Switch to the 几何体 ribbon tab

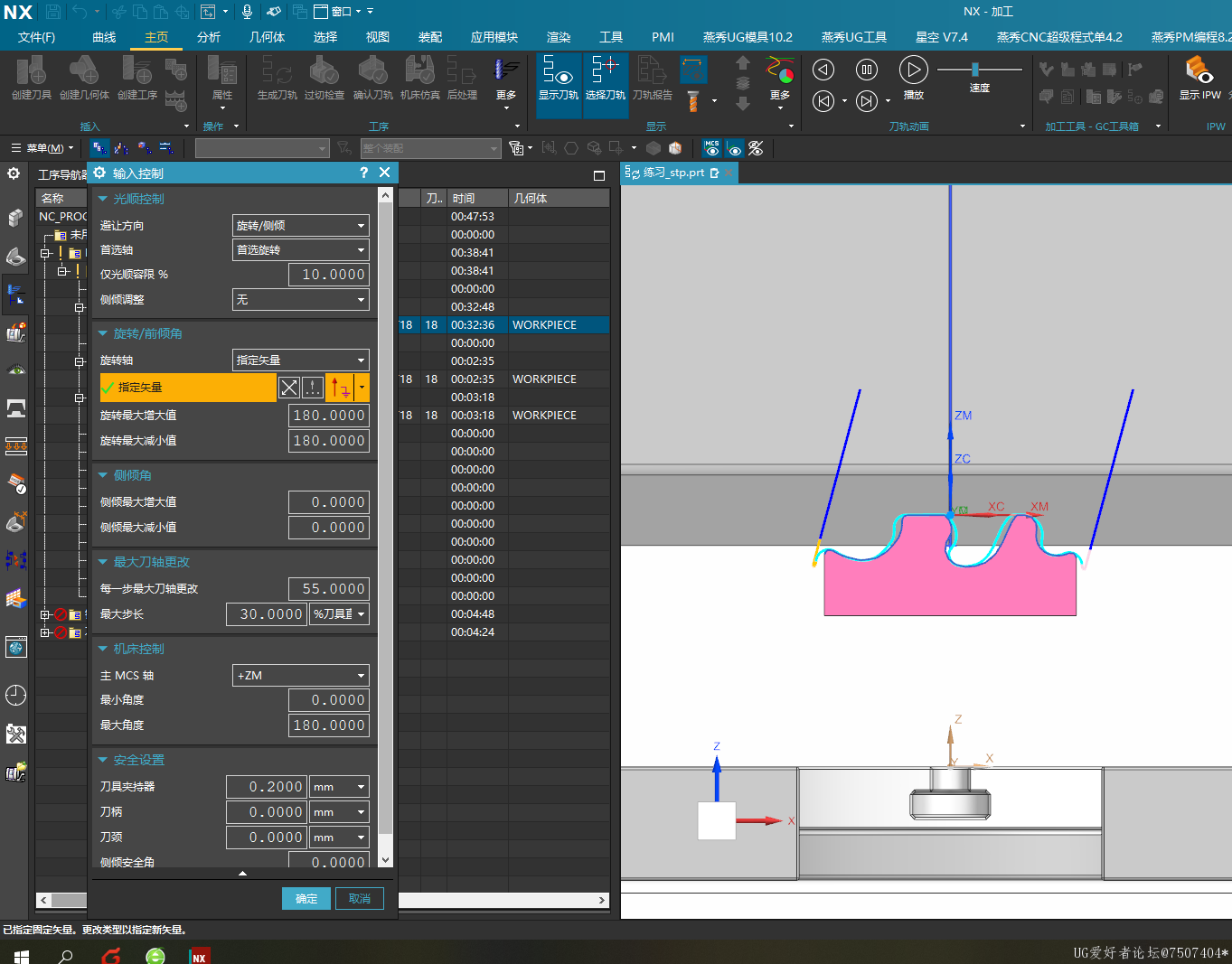pyautogui.click(x=267, y=37)
